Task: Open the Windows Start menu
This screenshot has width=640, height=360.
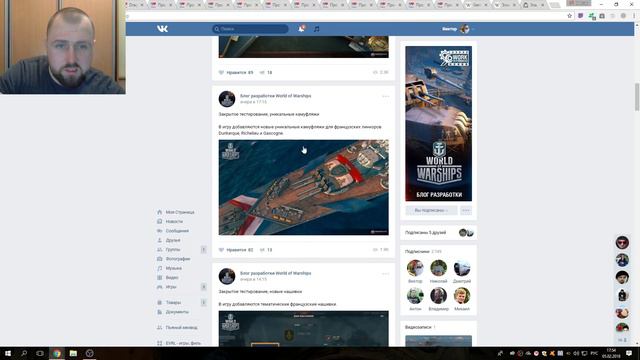Action: click(x=8, y=353)
